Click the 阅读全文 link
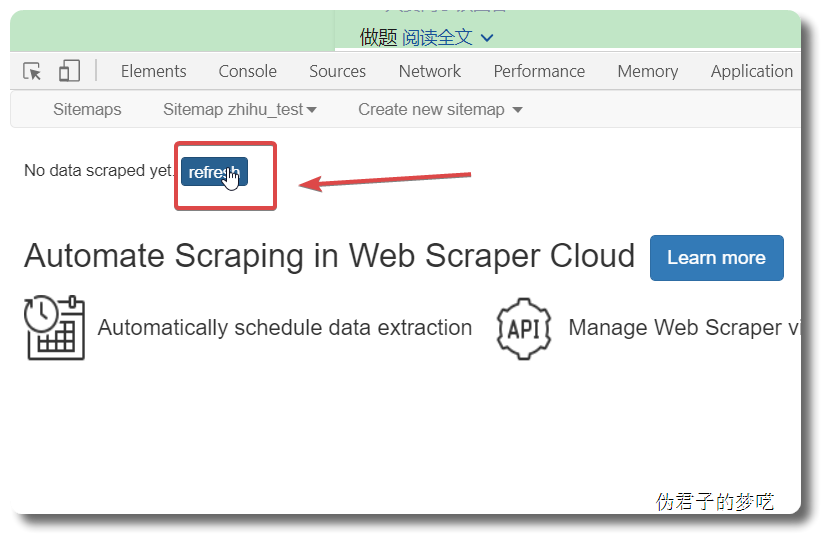This screenshot has height=534, width=821. [x=437, y=38]
